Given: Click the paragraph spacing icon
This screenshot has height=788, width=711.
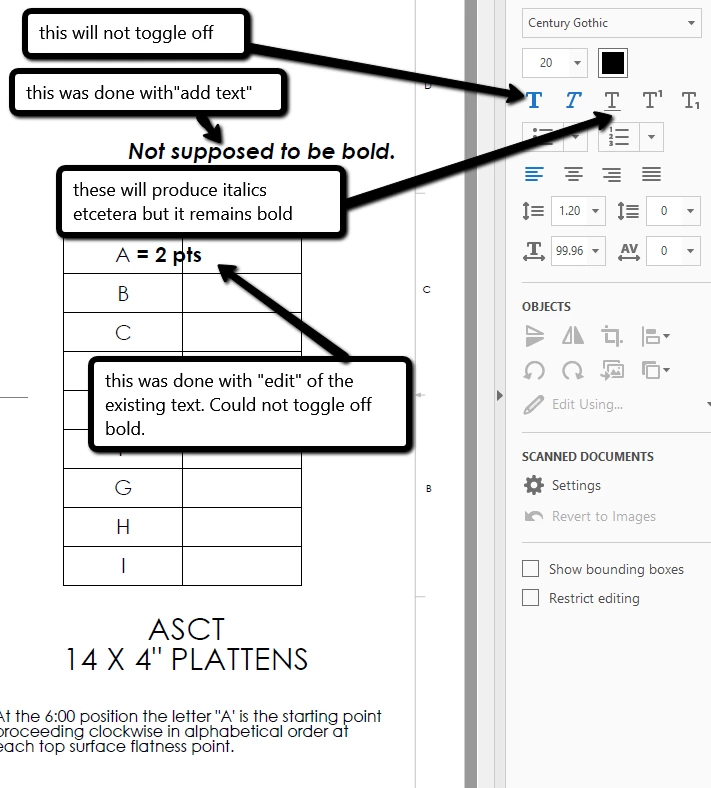Looking at the screenshot, I should click(628, 211).
